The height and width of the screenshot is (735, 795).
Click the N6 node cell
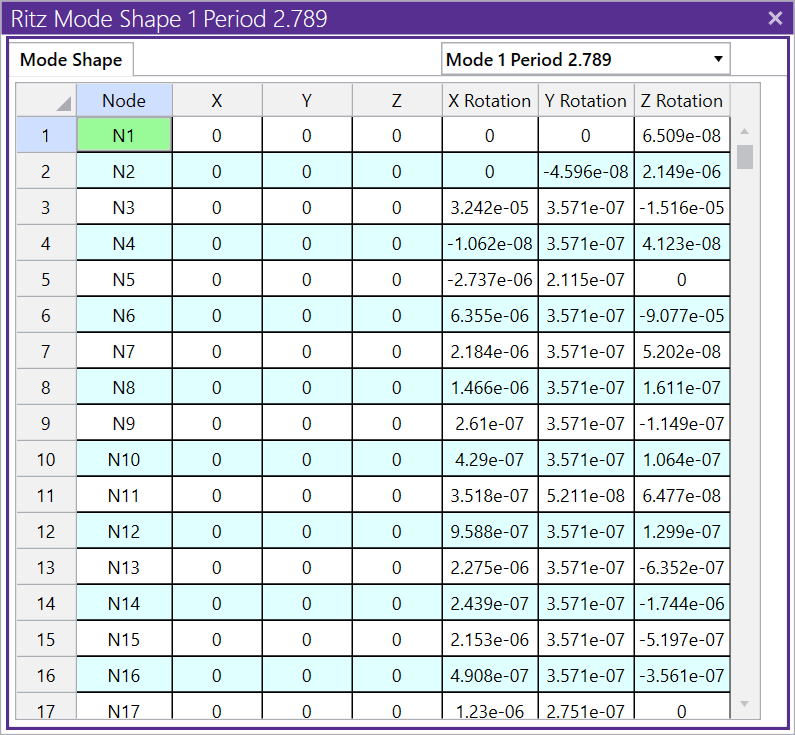coord(124,316)
